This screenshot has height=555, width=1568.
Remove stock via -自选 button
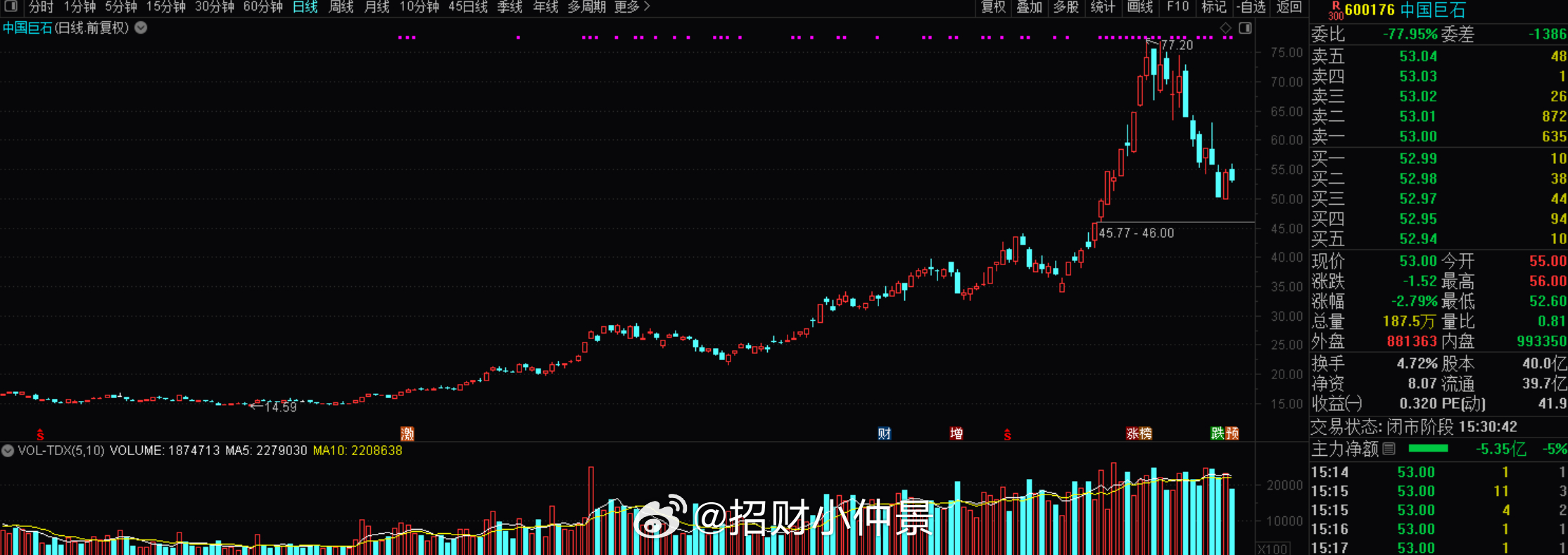tap(1251, 7)
